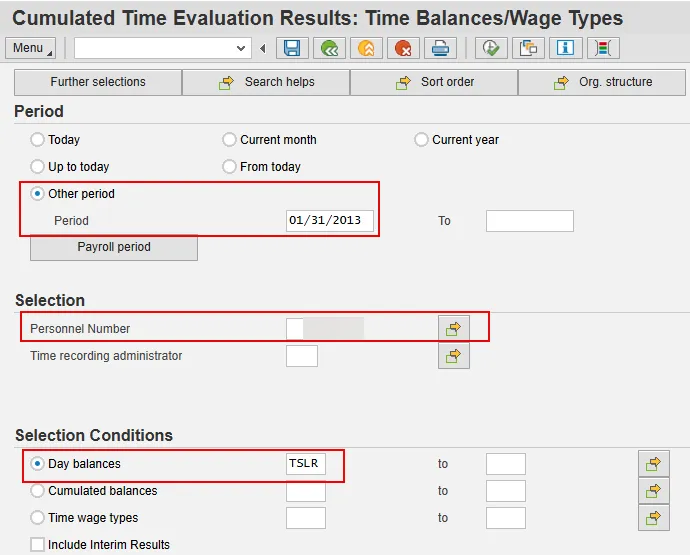Select the Day balances radio button
This screenshot has width=690, height=555.
pos(37,463)
